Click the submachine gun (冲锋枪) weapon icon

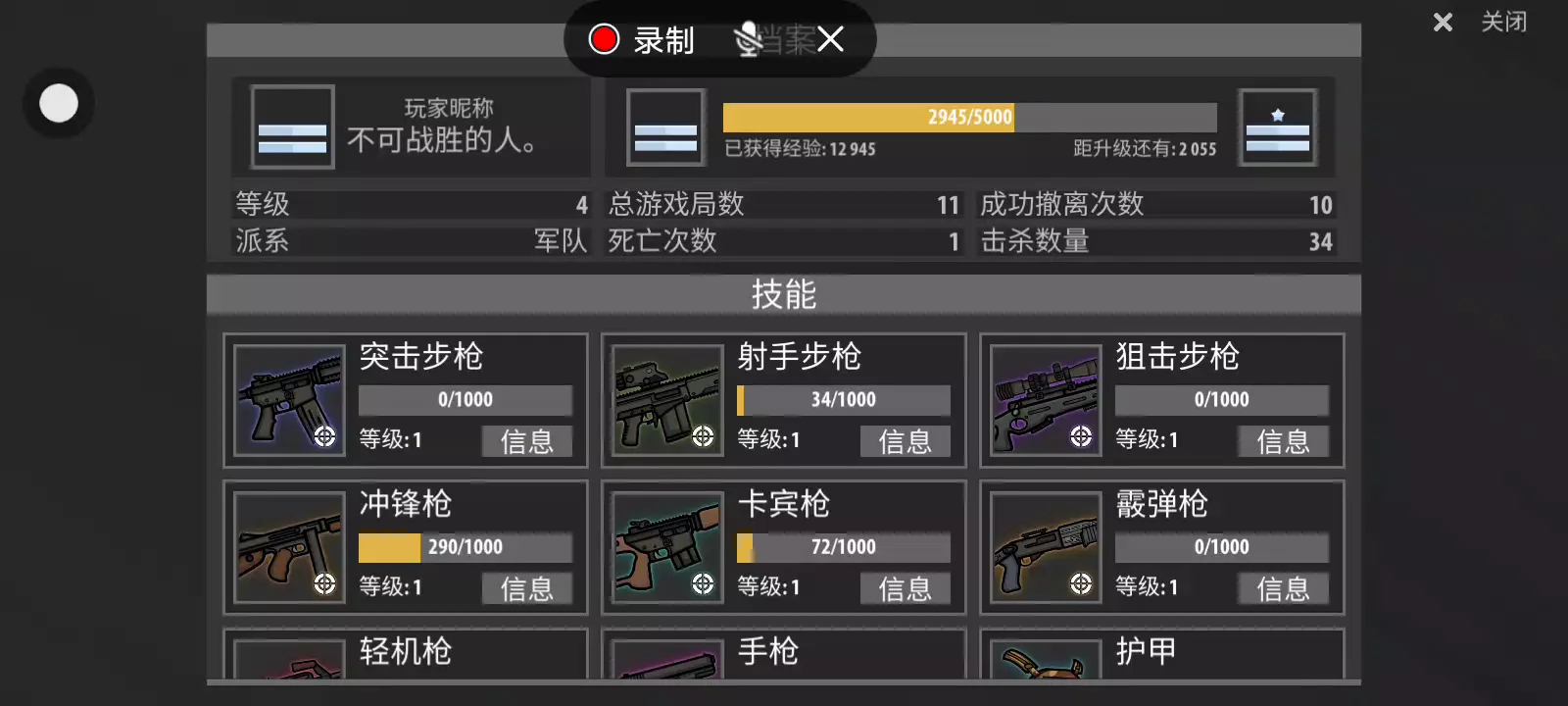pyautogui.click(x=290, y=547)
